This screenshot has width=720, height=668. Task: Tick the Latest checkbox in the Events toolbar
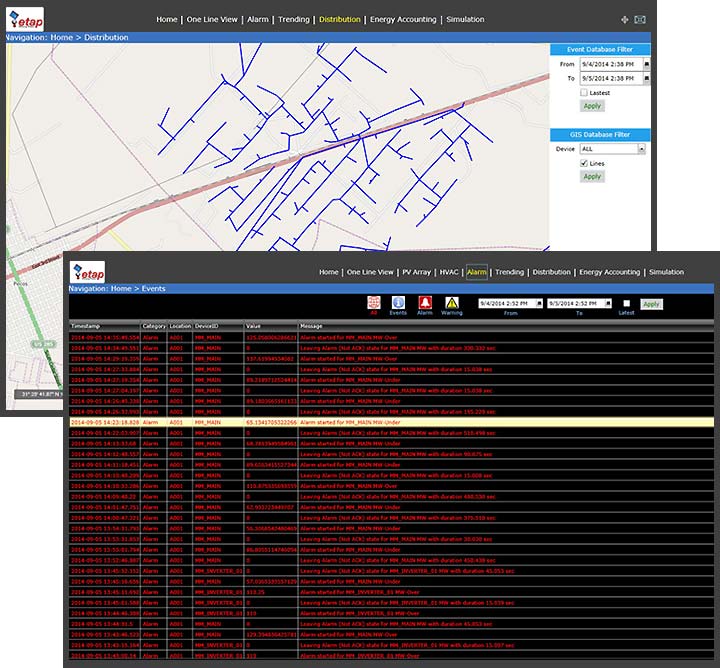627,303
